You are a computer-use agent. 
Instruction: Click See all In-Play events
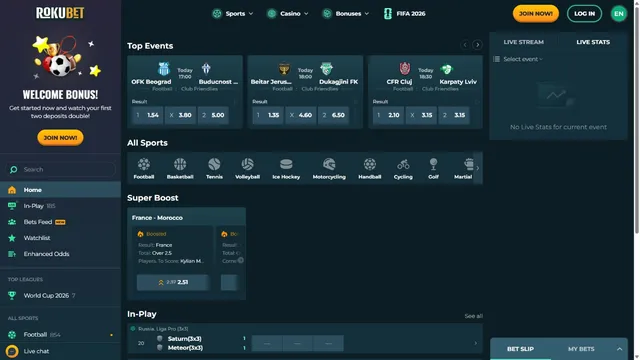coord(473,316)
